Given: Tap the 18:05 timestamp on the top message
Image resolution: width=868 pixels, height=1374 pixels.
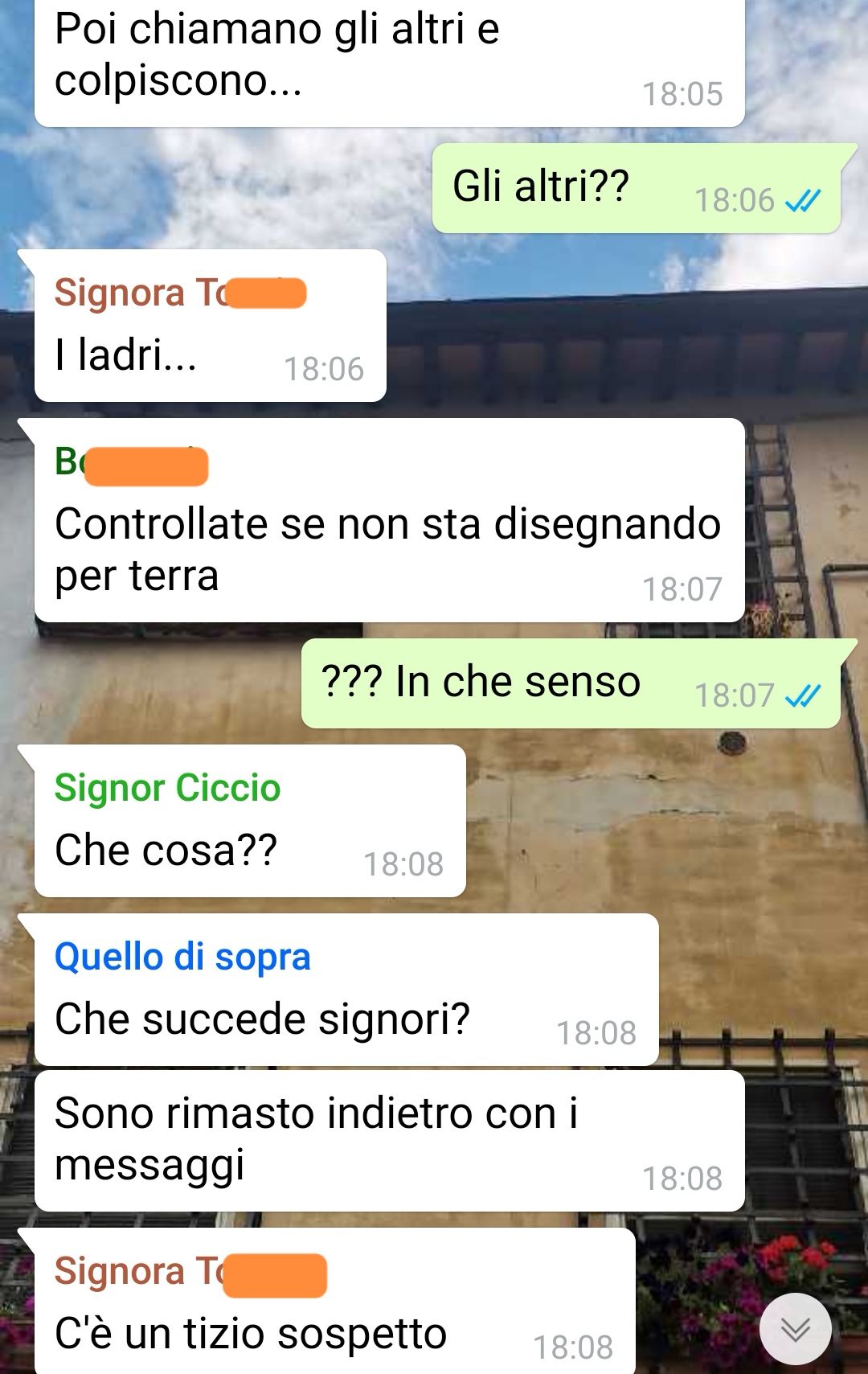Looking at the screenshot, I should pyautogui.click(x=682, y=94).
